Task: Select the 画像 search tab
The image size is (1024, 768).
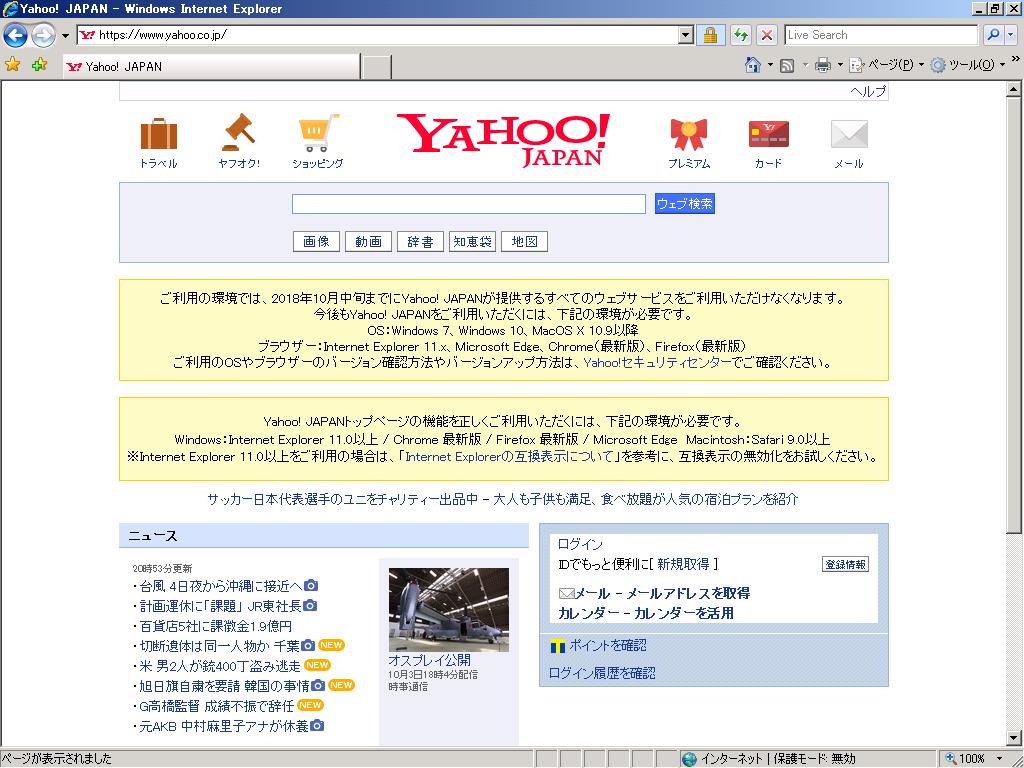Action: coord(316,242)
